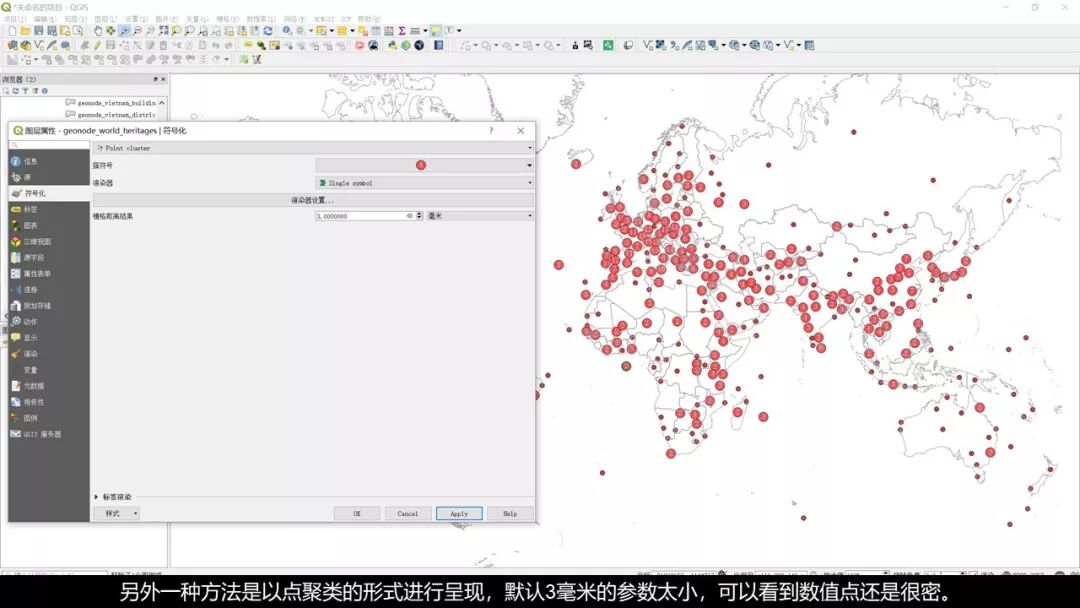
Task: Click the 渲染器设置... button
Action: click(x=313, y=200)
